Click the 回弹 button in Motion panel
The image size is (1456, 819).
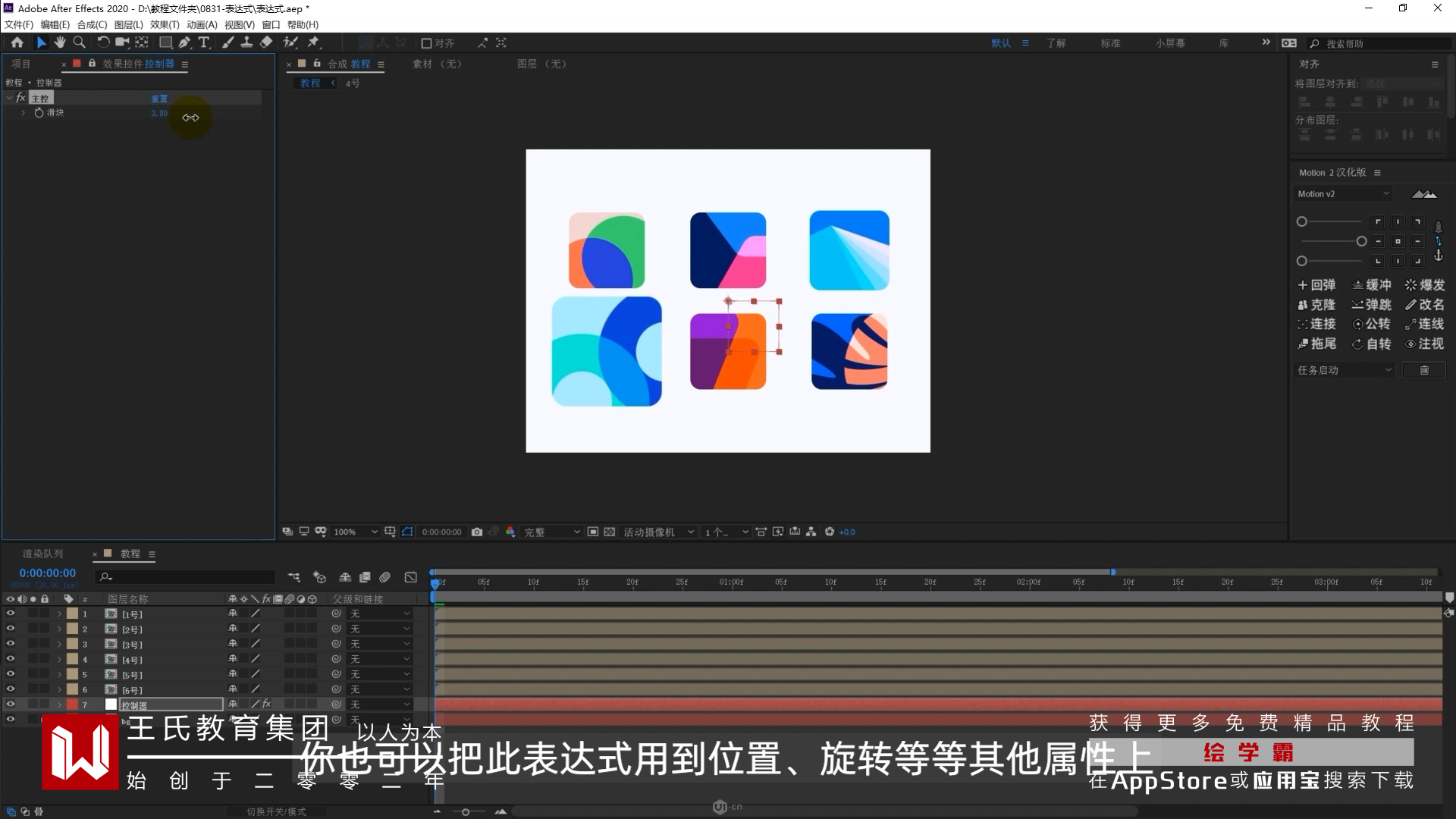click(x=1316, y=285)
